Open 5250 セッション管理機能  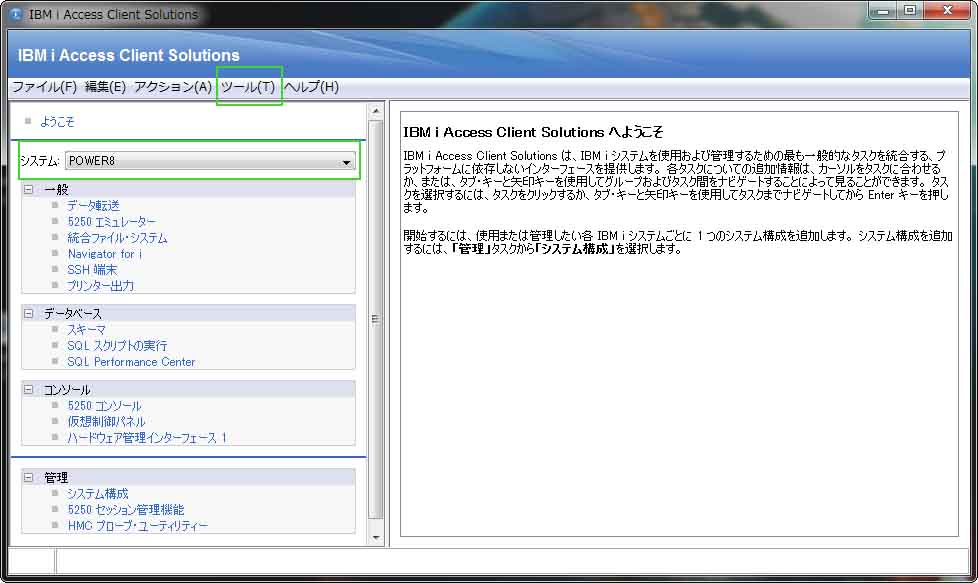pyautogui.click(x=125, y=510)
